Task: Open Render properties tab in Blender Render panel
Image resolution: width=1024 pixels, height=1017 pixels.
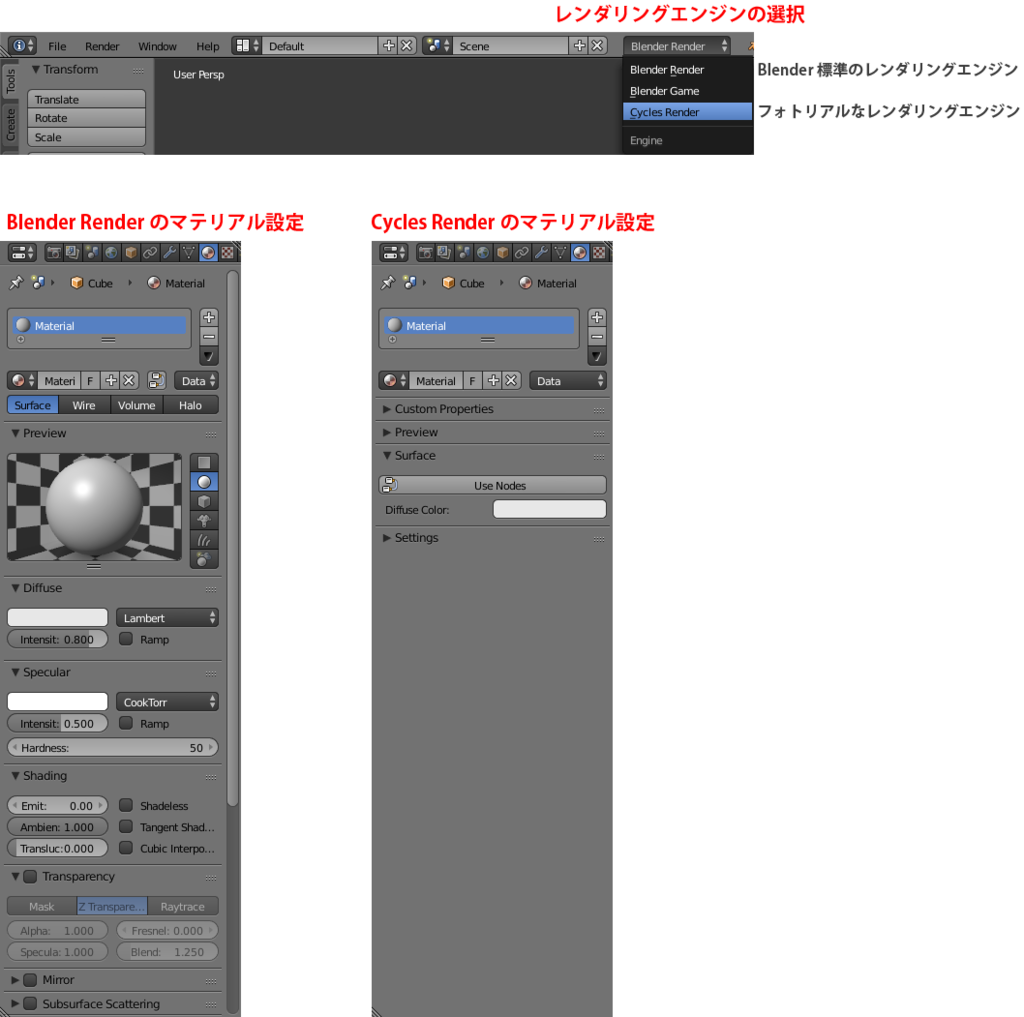Action: click(54, 253)
